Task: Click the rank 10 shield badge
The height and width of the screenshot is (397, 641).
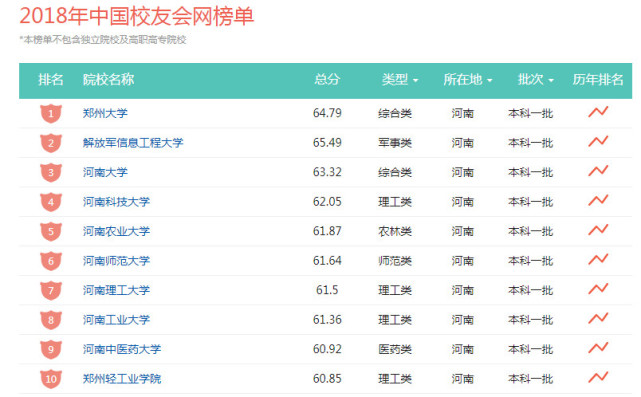Action: [x=51, y=379]
